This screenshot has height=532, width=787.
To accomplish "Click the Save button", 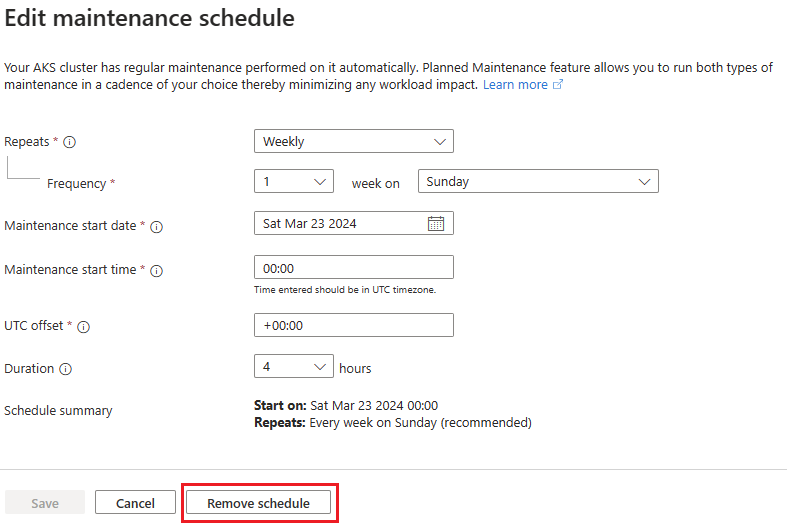I will [x=45, y=503].
